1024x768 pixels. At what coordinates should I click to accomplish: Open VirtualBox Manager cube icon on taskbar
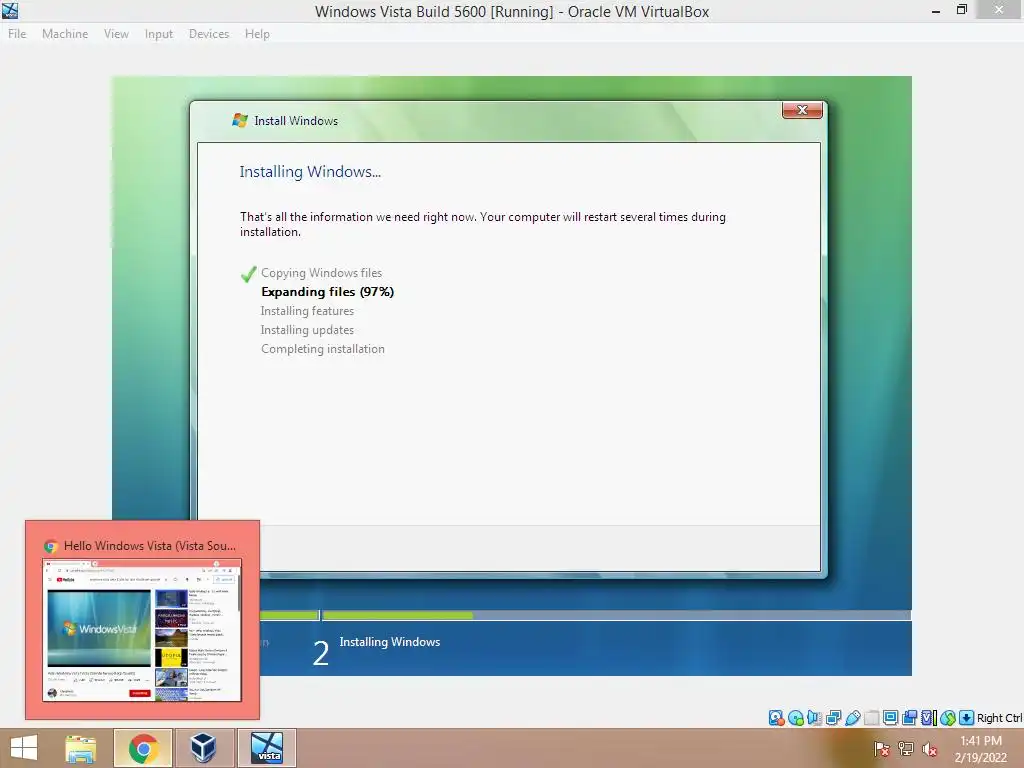[x=203, y=748]
